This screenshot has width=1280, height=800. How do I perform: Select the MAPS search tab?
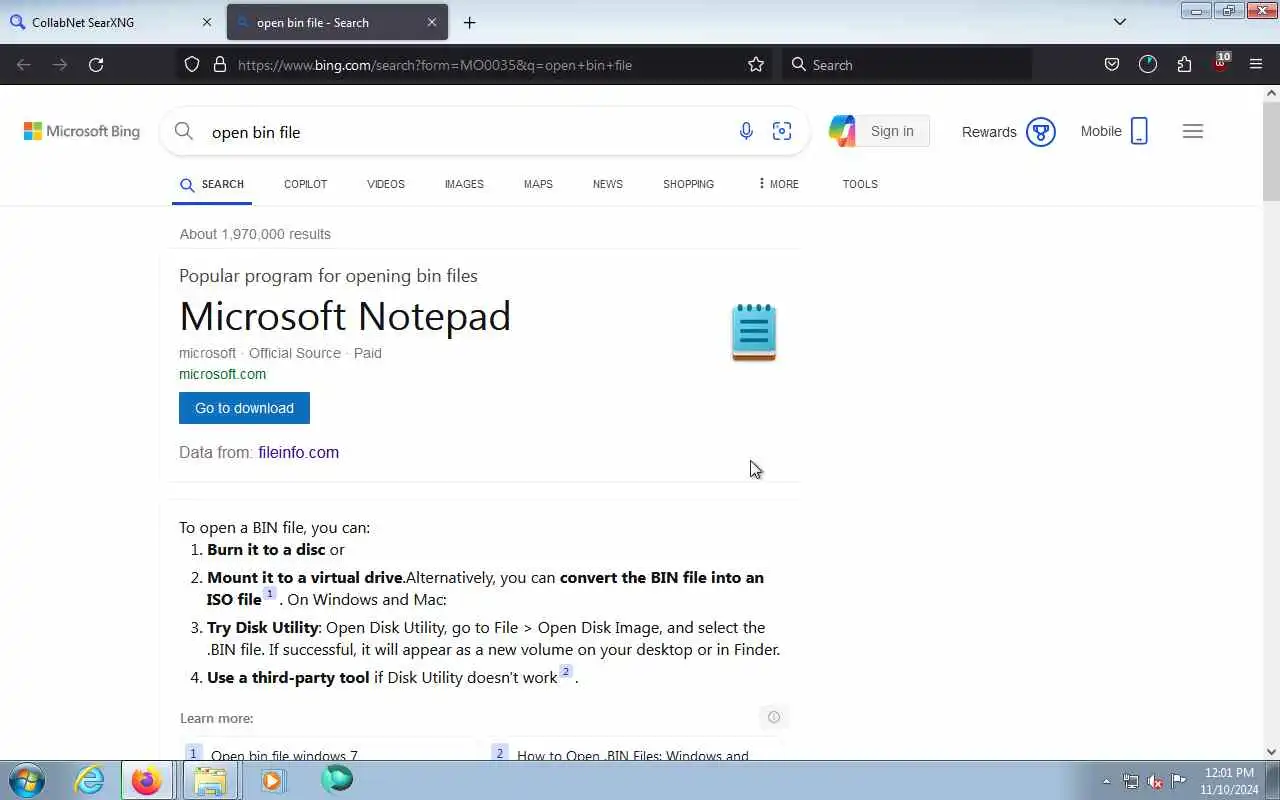(x=538, y=184)
